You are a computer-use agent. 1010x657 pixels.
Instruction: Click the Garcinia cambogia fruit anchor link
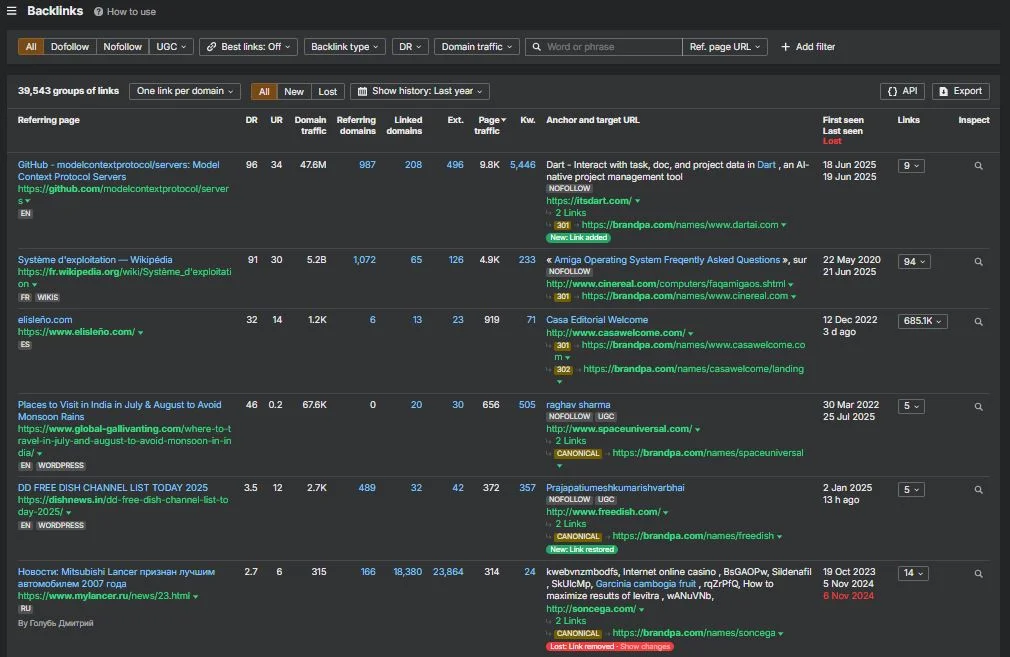click(x=645, y=584)
